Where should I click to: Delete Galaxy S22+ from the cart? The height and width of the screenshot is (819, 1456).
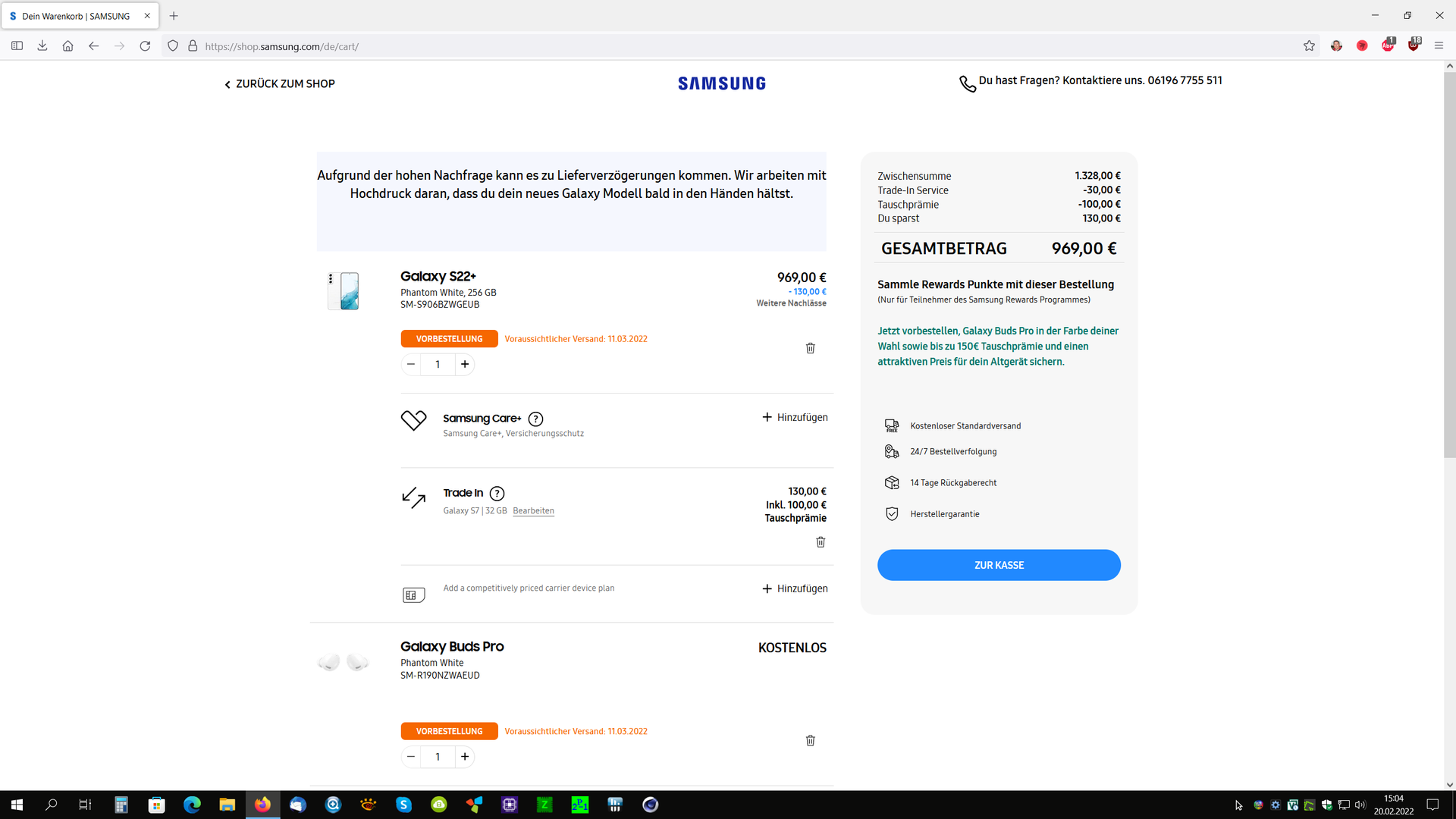(x=810, y=348)
